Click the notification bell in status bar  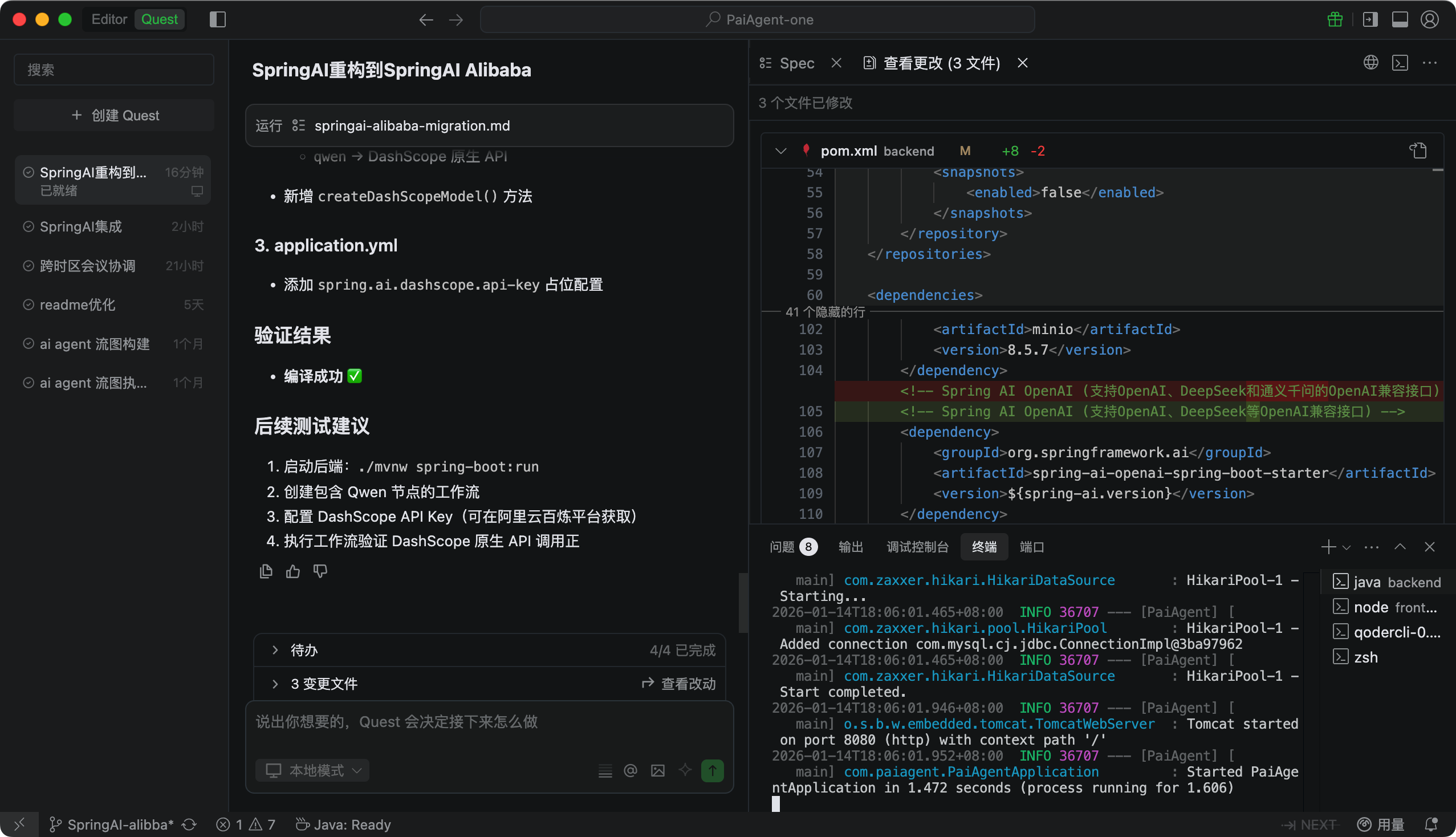pos(1431,824)
